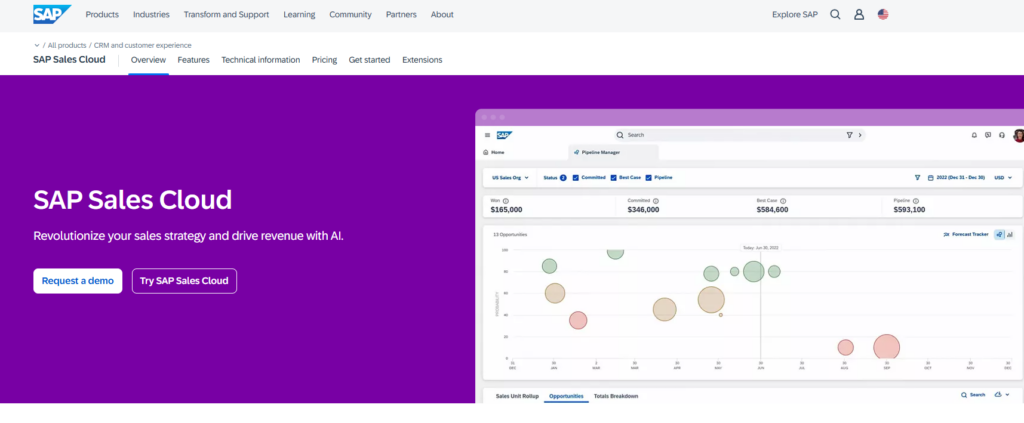Click the Forecast Tracker icon
The image size is (1024, 423).
coord(946,234)
